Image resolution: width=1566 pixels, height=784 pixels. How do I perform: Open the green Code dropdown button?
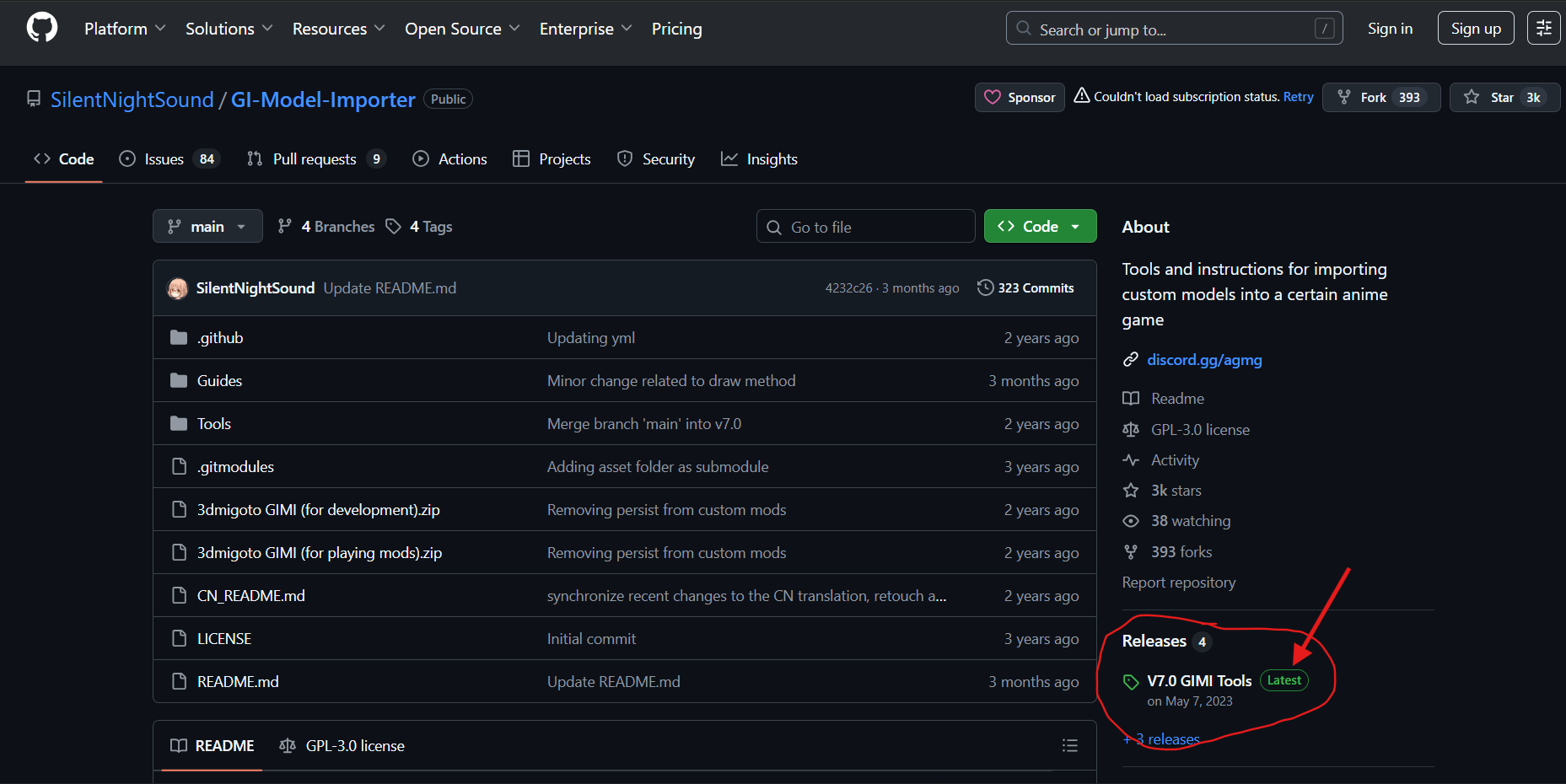point(1040,226)
